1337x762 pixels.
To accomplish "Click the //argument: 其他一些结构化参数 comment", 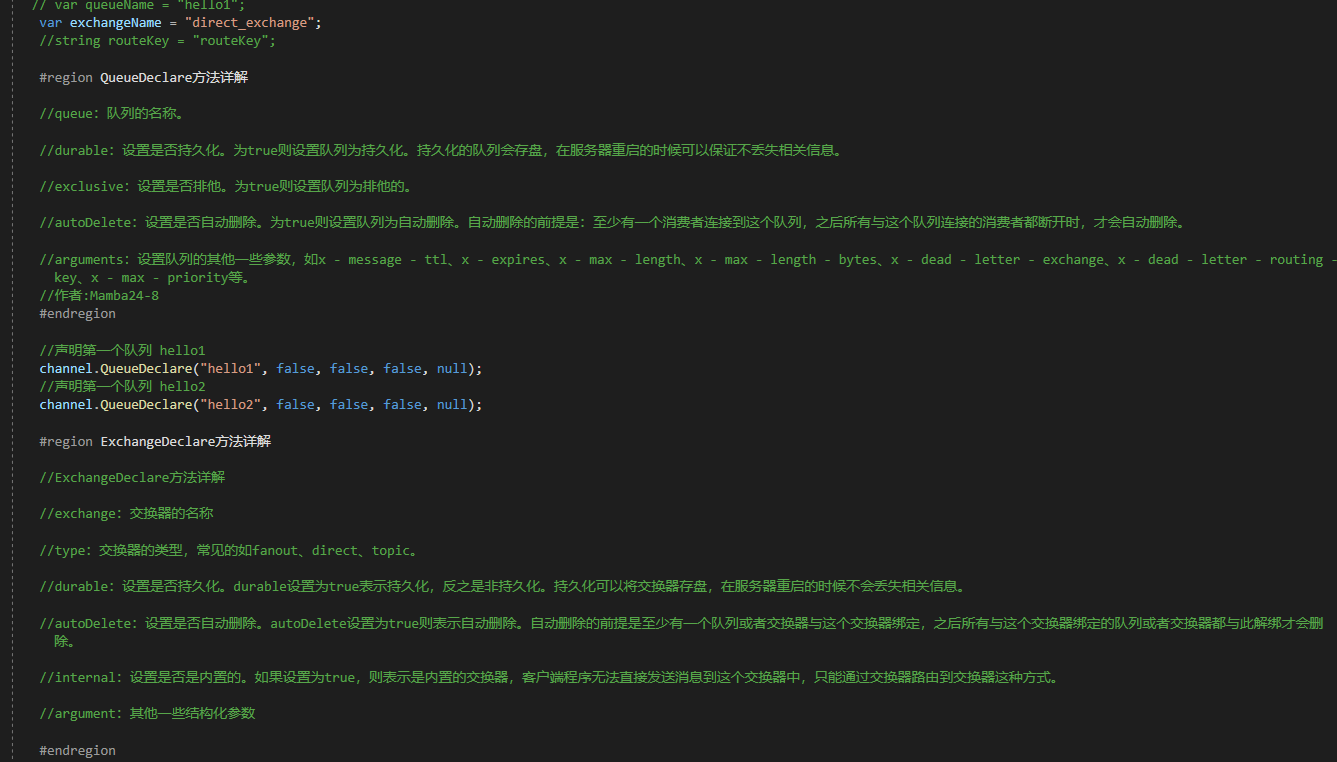I will [147, 713].
